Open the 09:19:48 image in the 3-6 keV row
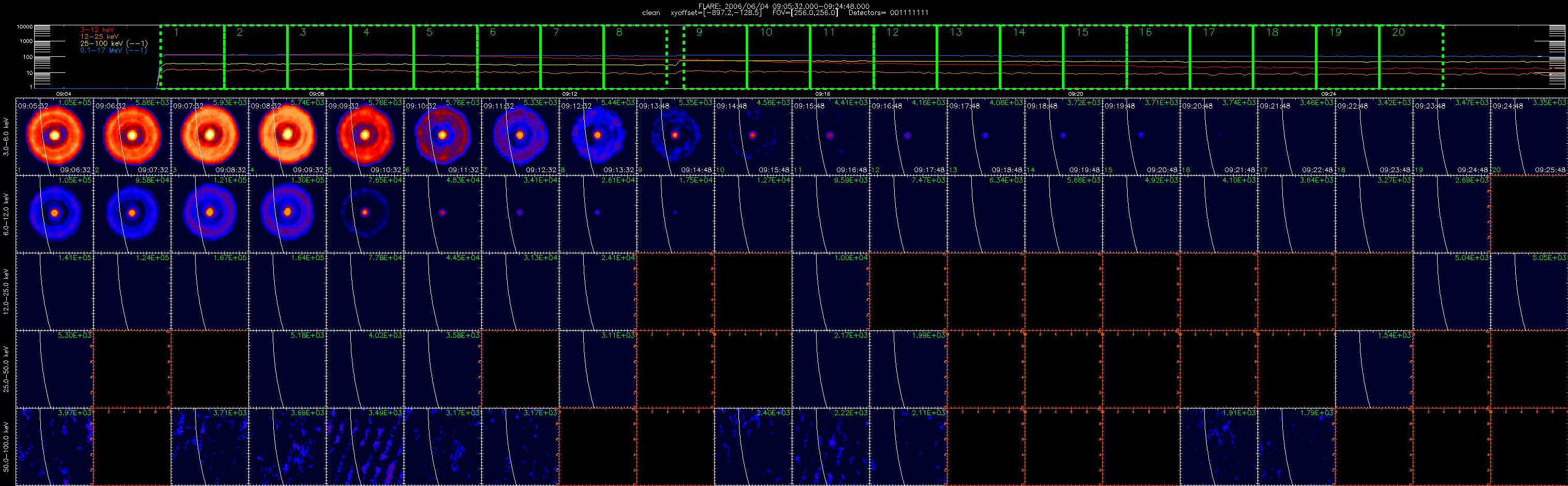Viewport: 1568px width, 486px height. [1141, 136]
